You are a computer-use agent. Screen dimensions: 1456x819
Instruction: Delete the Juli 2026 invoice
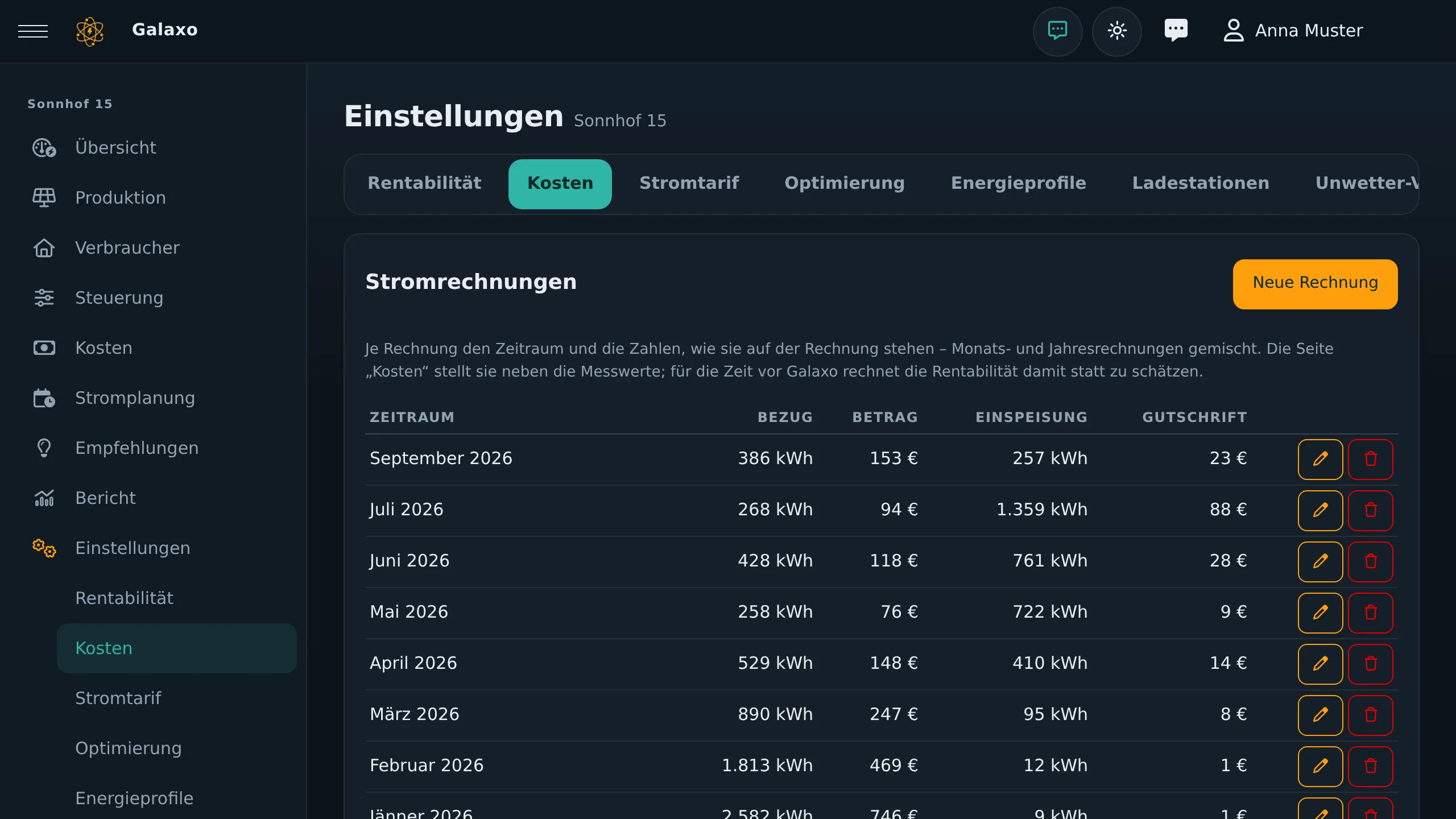(1370, 510)
